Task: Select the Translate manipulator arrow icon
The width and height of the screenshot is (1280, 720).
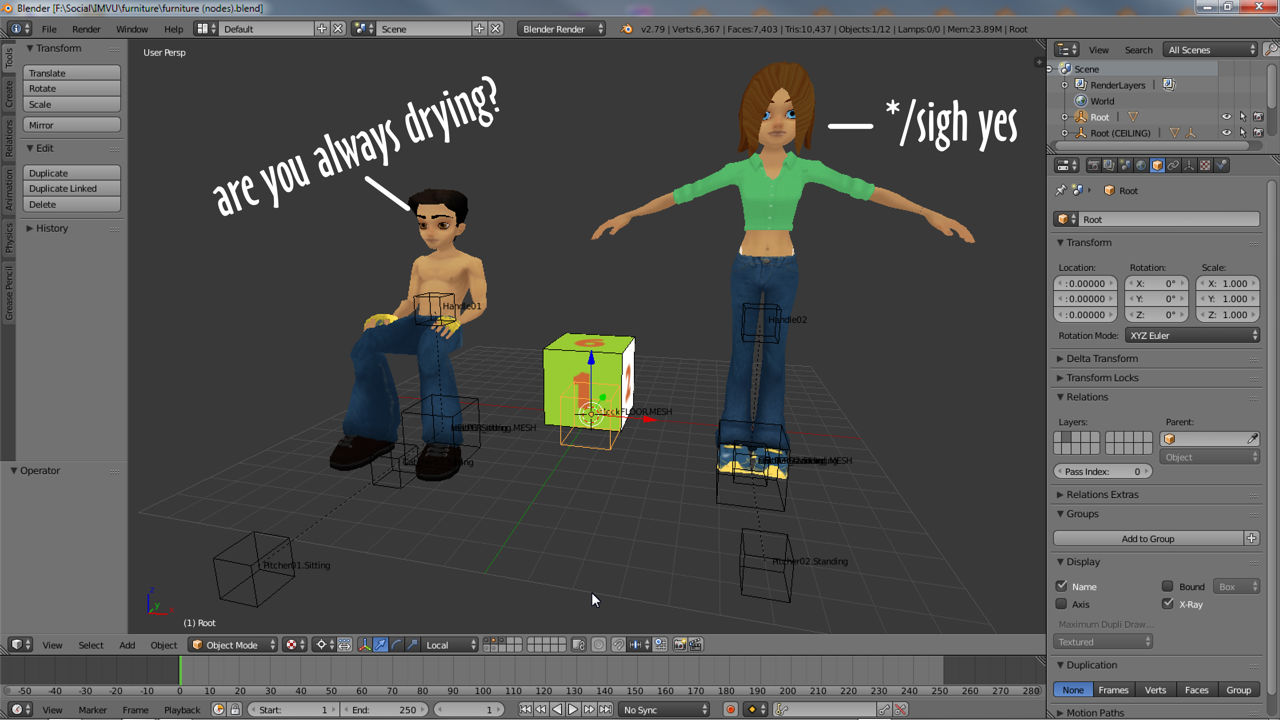Action: 381,645
